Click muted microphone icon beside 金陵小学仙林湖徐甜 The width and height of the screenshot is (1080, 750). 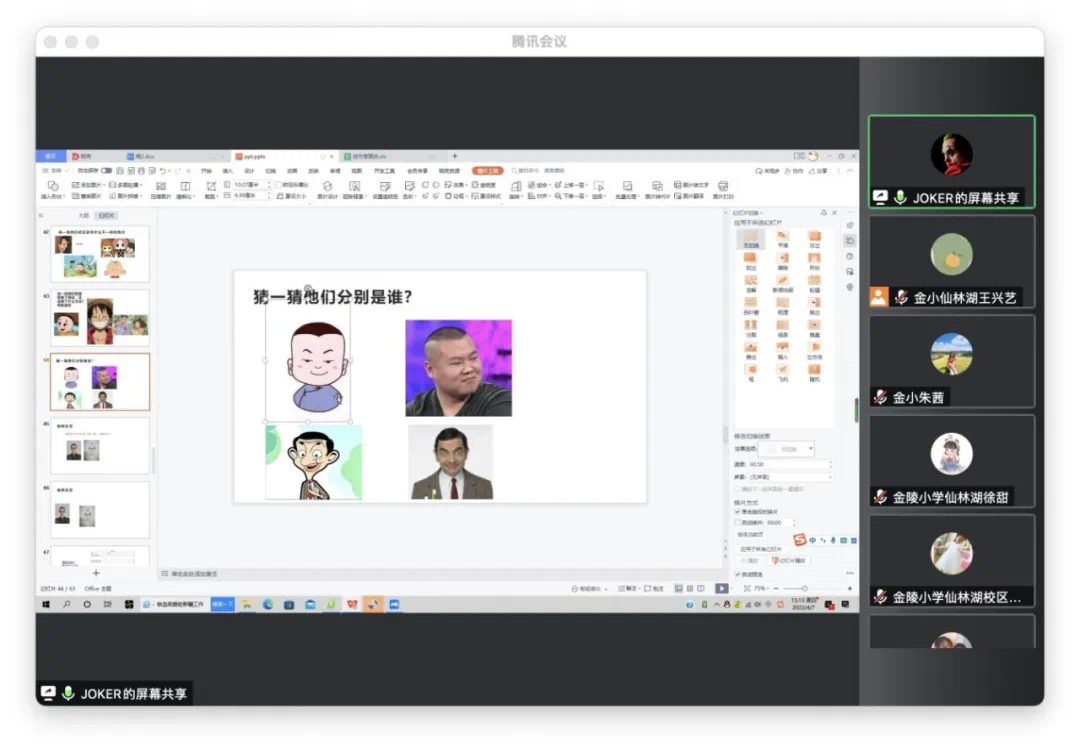880,497
